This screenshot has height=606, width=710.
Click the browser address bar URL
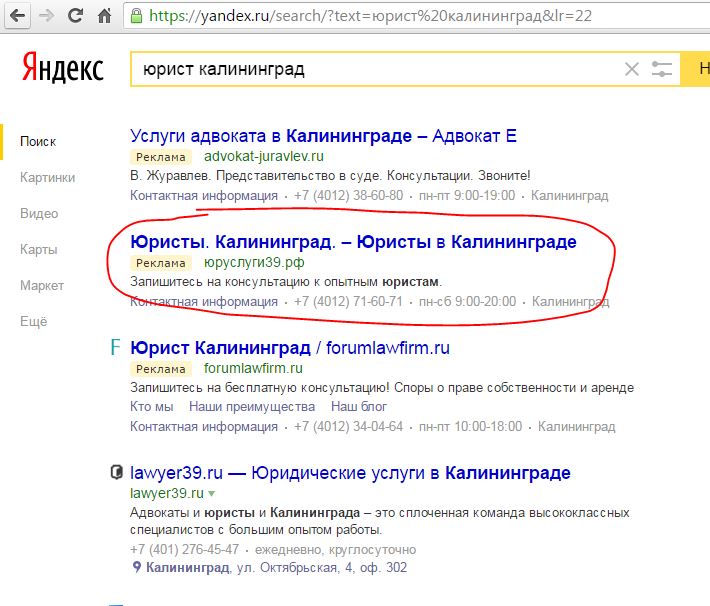click(x=370, y=16)
